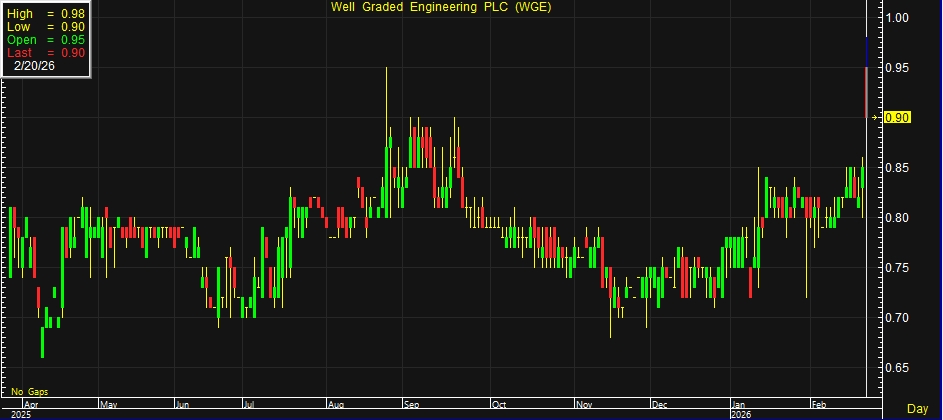Click the latest red candle at far right

point(866,92)
